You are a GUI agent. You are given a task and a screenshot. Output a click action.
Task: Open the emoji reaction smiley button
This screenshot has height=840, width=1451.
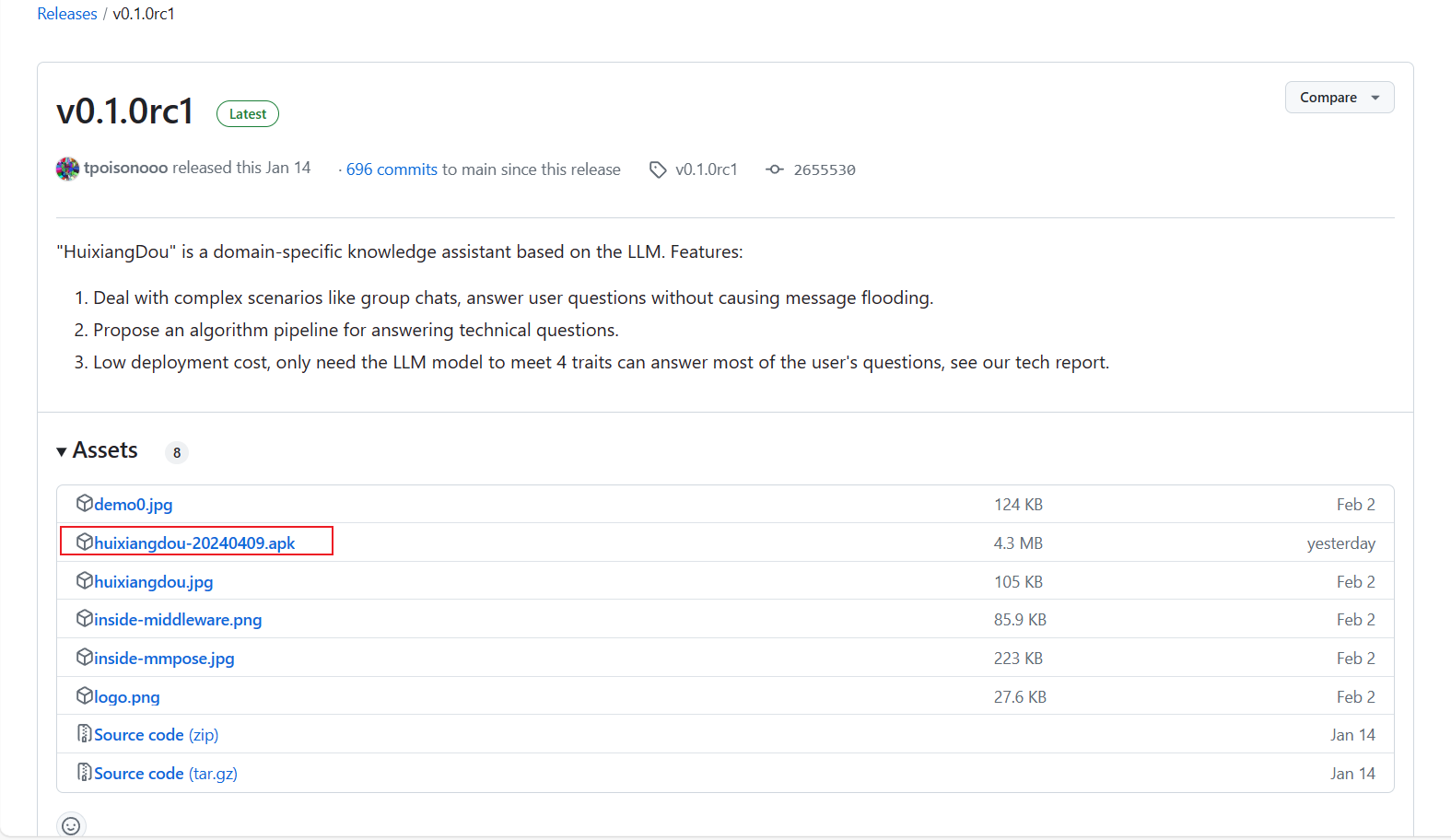click(x=71, y=825)
